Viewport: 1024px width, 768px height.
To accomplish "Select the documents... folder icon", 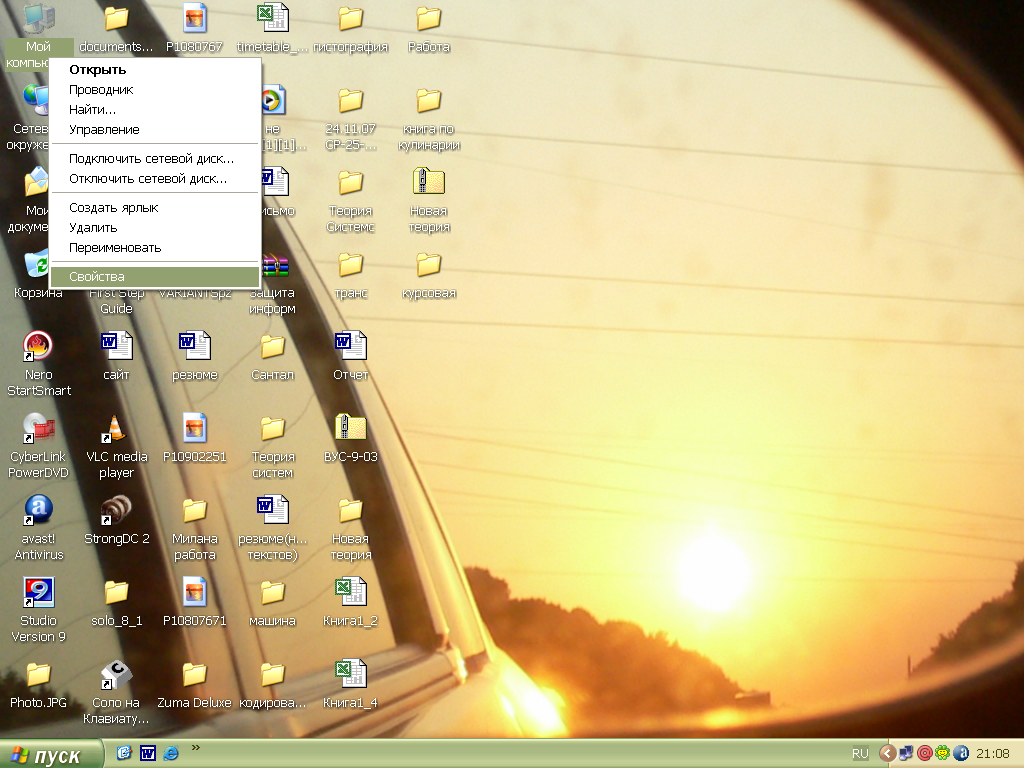I will 116,18.
